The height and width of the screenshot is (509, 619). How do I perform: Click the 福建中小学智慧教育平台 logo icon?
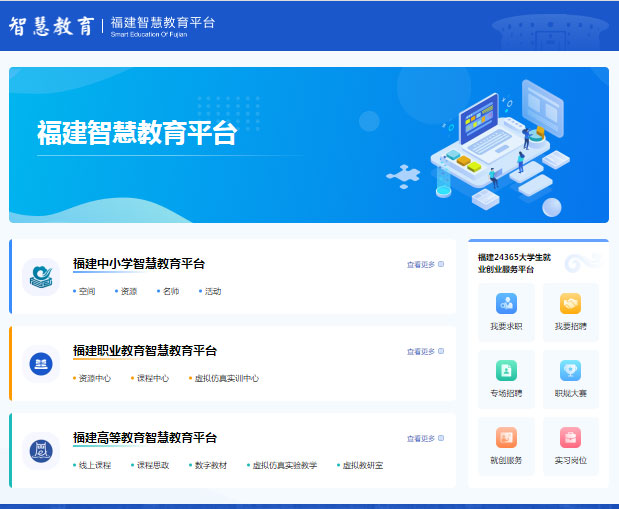[42, 276]
